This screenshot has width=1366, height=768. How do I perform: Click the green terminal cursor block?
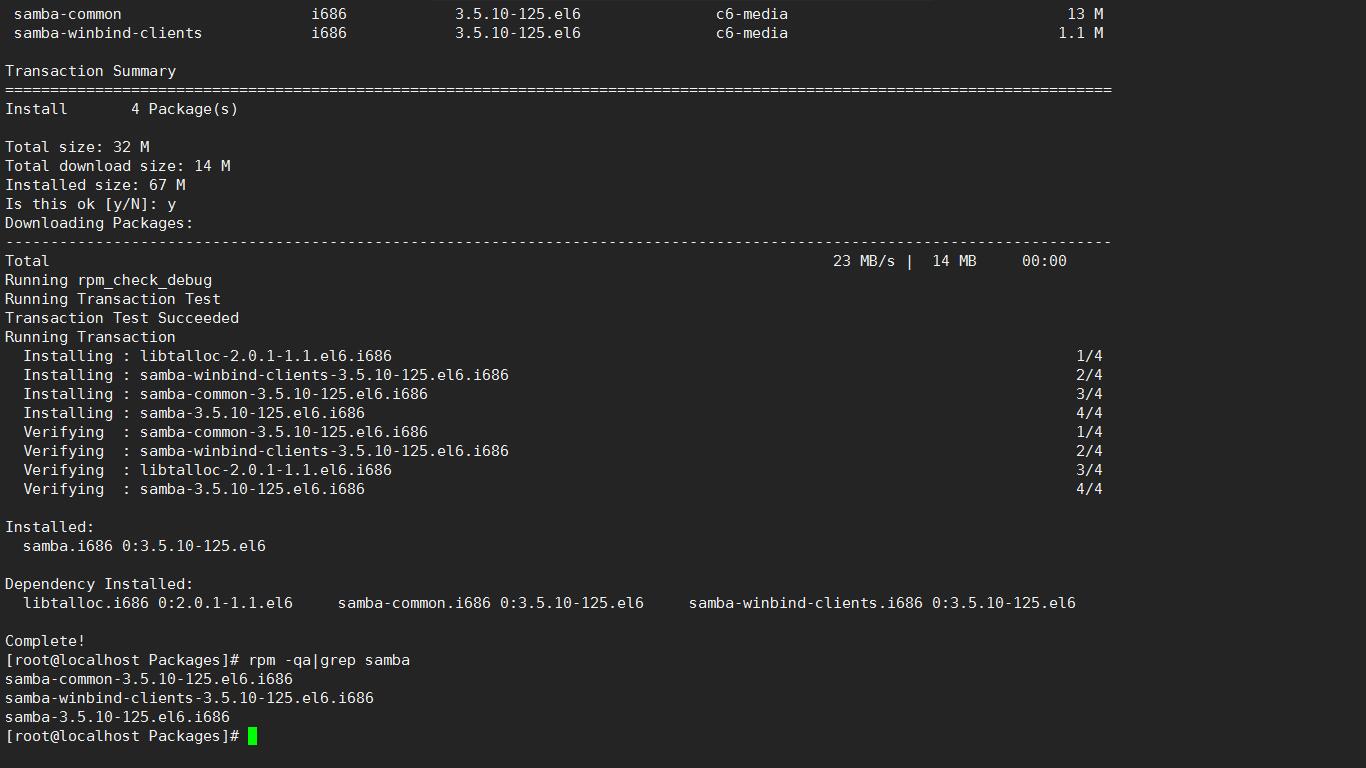(x=253, y=736)
